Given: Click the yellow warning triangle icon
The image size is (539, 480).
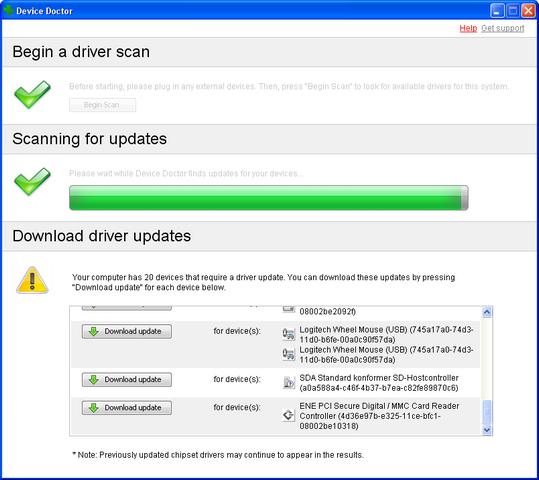Looking at the screenshot, I should click(32, 280).
